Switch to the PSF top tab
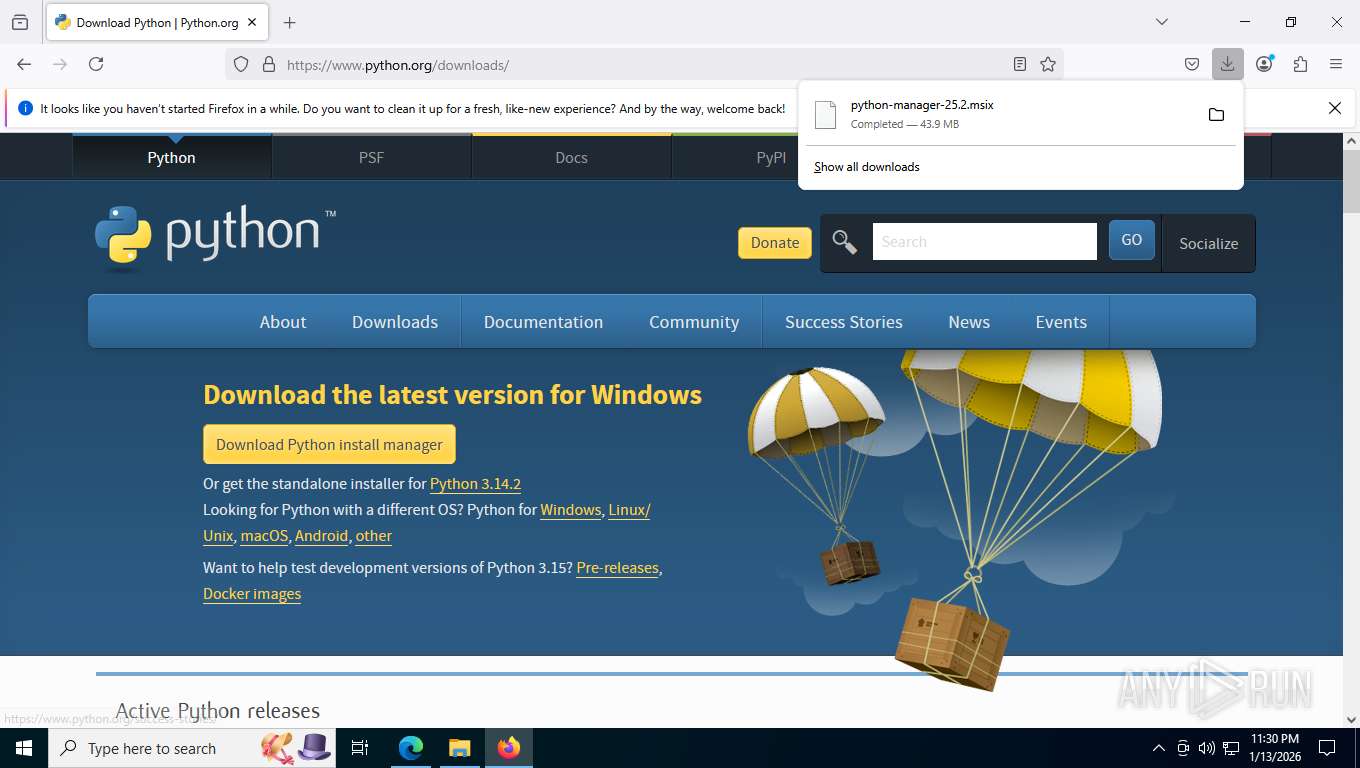Viewport: 1360px width, 768px height. tap(371, 157)
